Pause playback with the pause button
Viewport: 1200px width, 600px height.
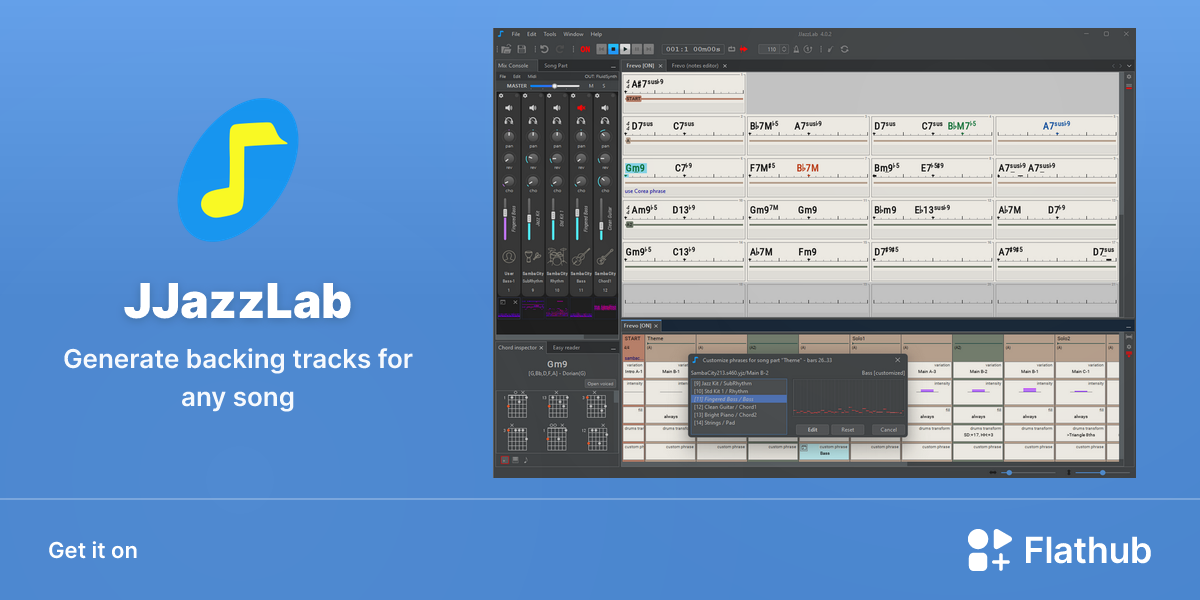point(637,49)
